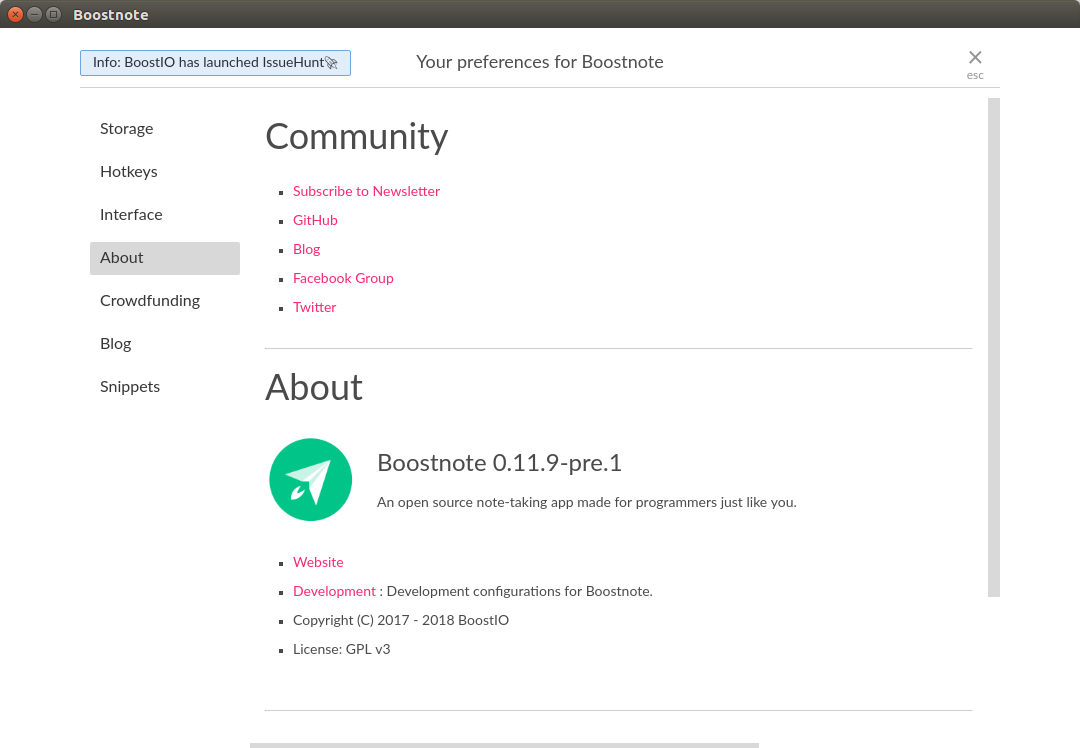Visit the Boostnote GitHub page
The width and height of the screenshot is (1080, 748).
pos(315,220)
